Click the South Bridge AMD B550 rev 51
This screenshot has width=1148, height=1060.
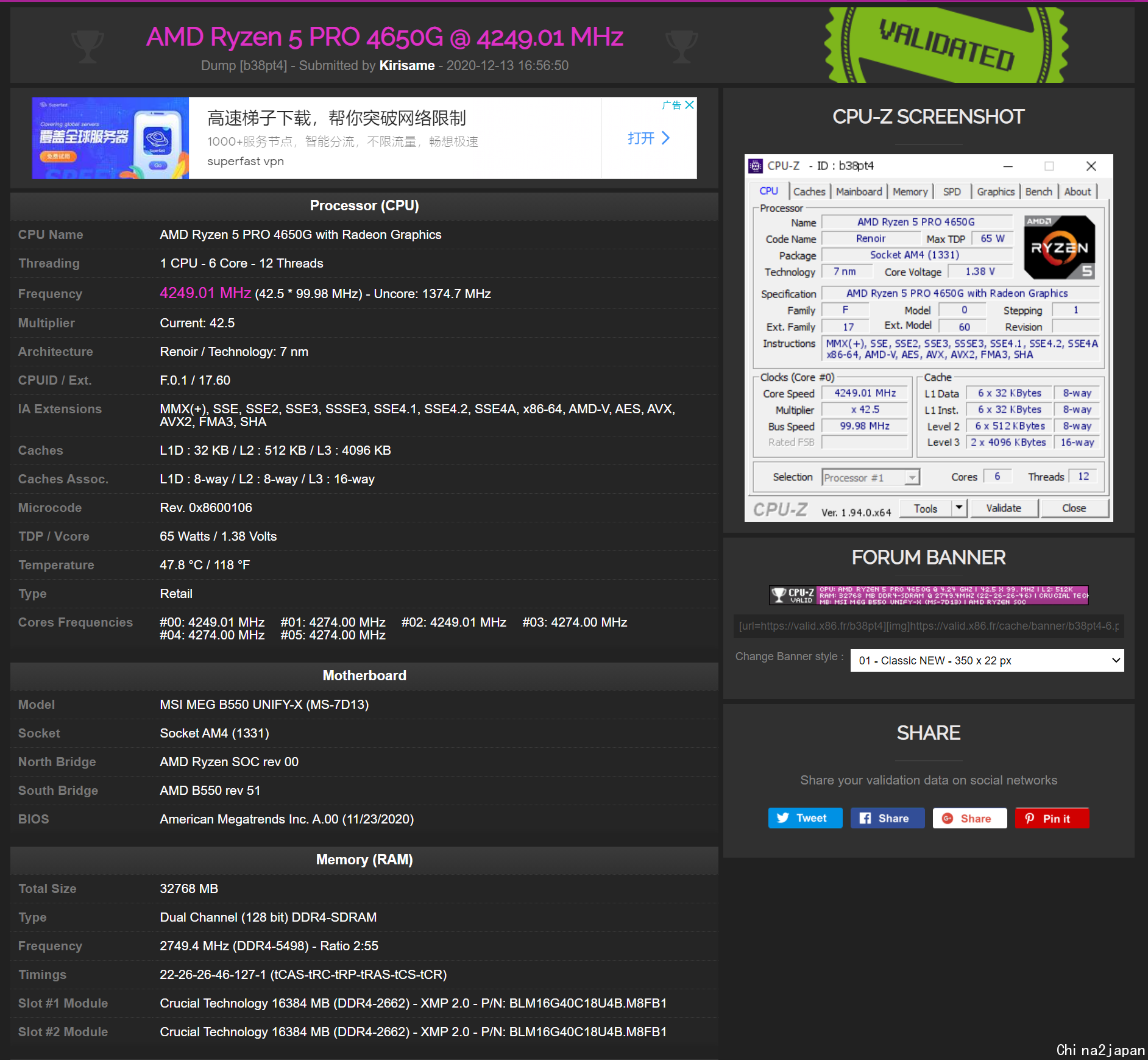[210, 791]
